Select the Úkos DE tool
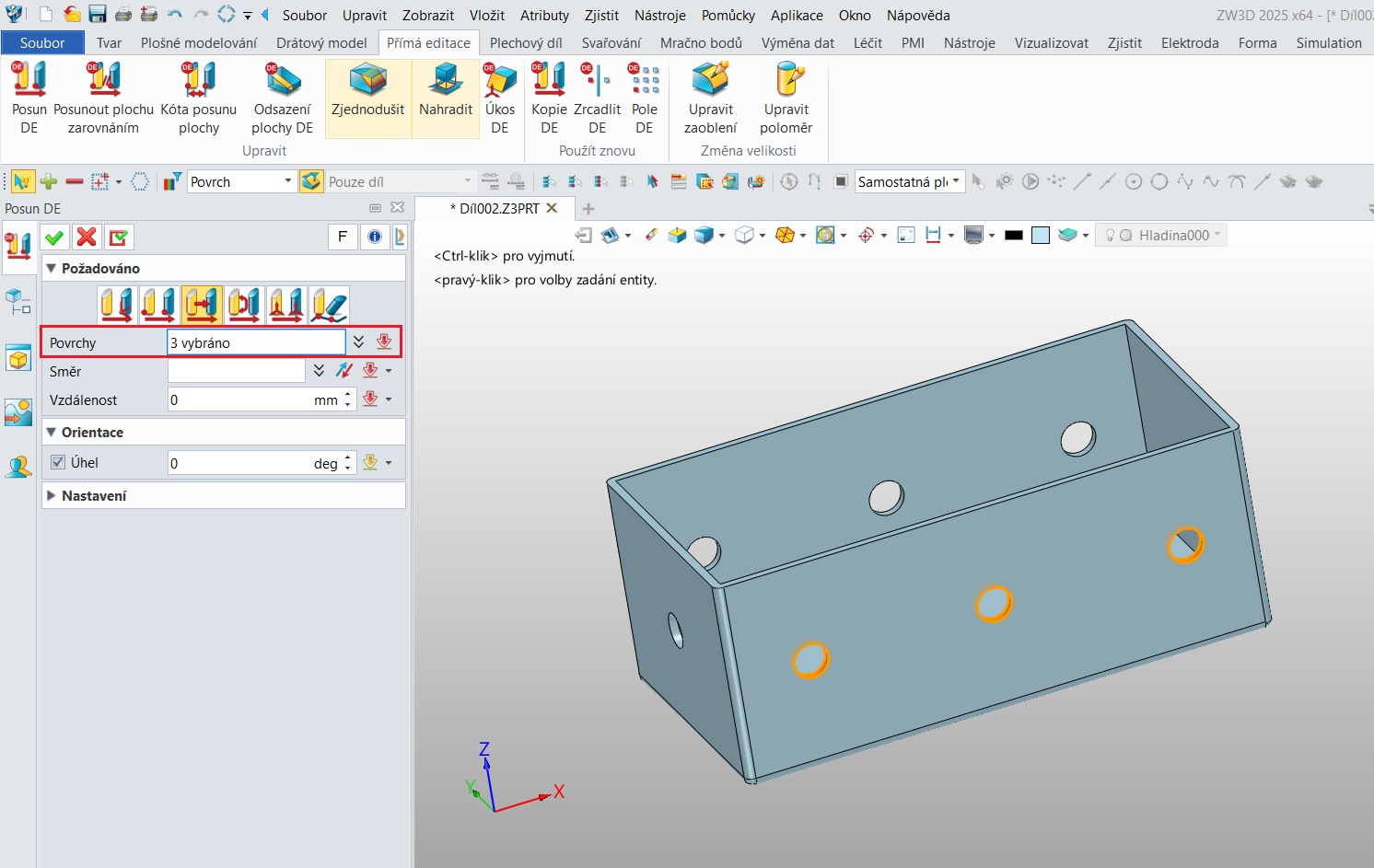Screen dimensions: 1374x868 tap(500, 98)
